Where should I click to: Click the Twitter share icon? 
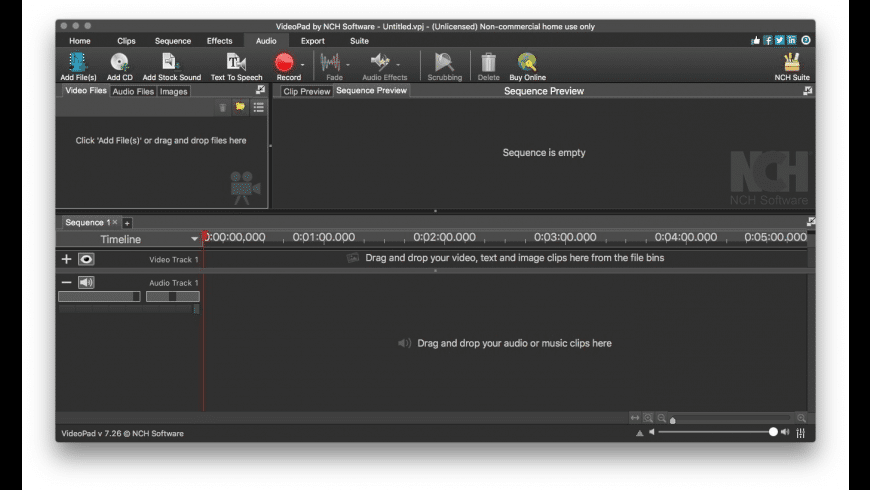pyautogui.click(x=780, y=40)
